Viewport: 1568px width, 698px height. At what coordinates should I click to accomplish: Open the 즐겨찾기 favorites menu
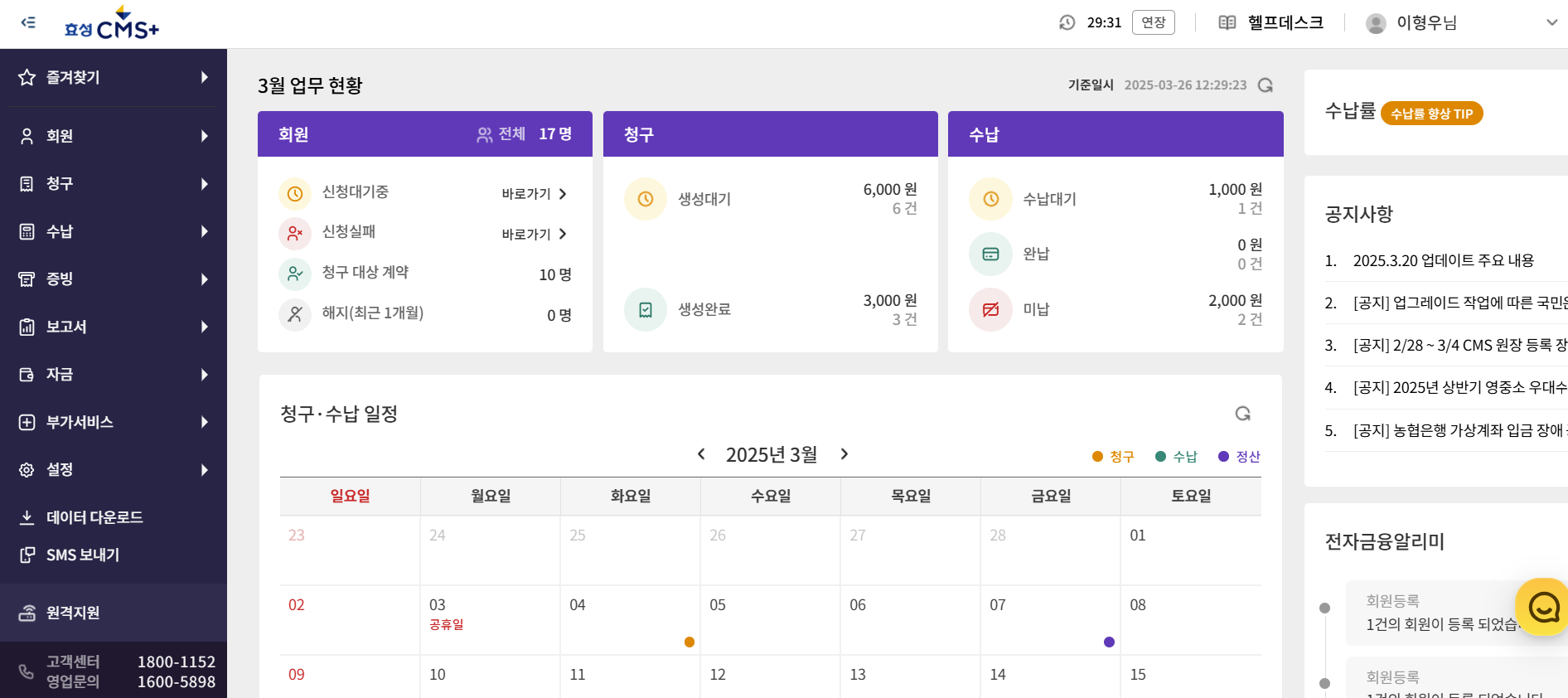coord(114,77)
